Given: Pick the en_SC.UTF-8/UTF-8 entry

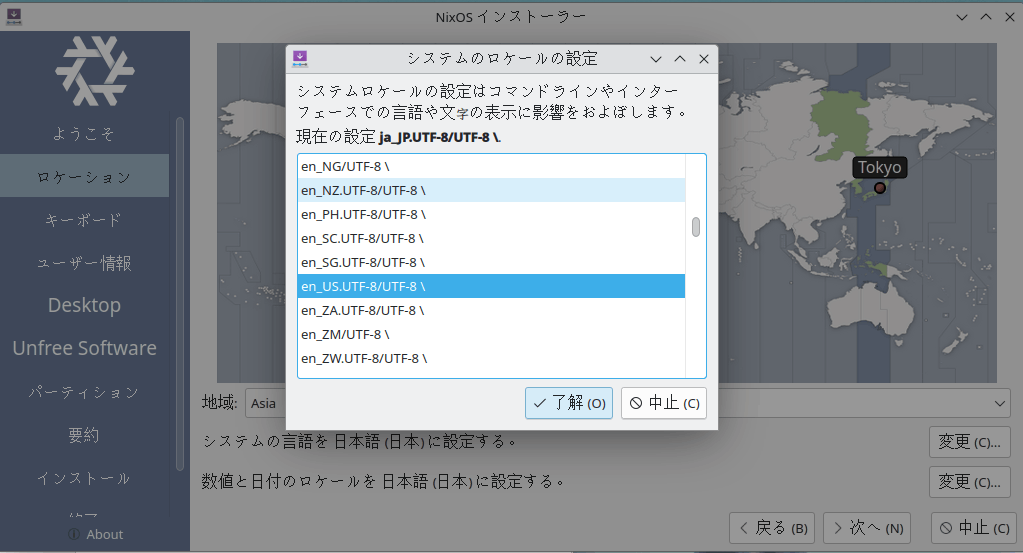Looking at the screenshot, I should (491, 239).
